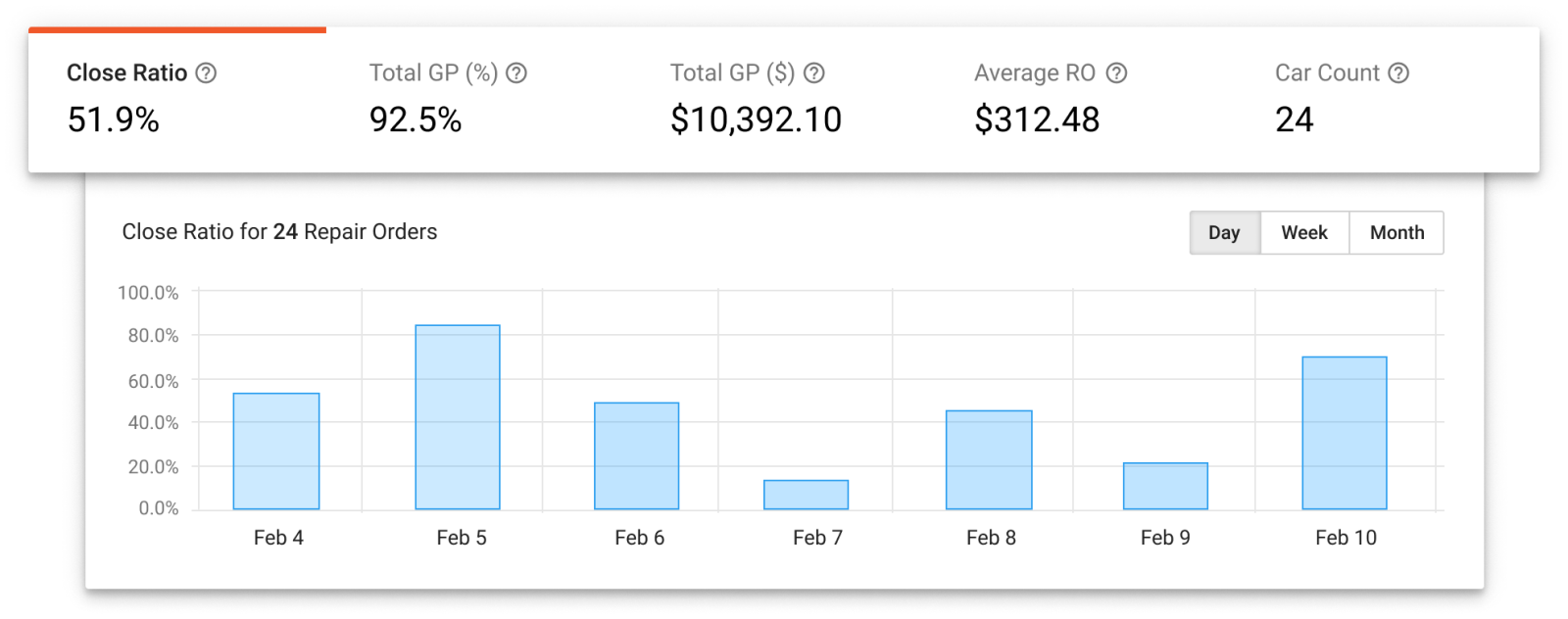Open help icon beside Car Count
This screenshot has height=619, width=1568.
(1399, 73)
